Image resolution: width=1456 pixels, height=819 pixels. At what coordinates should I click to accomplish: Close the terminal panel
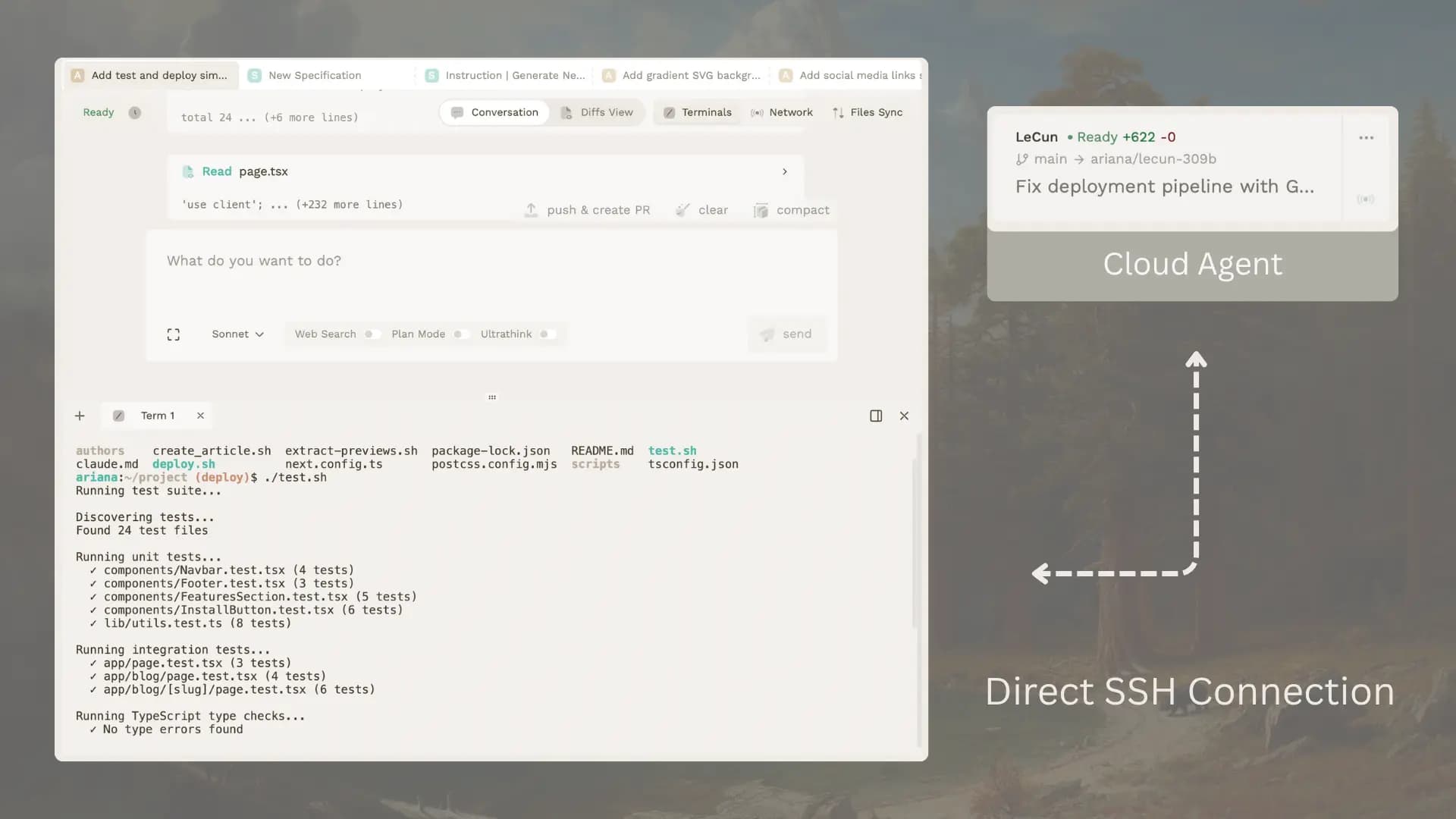904,416
